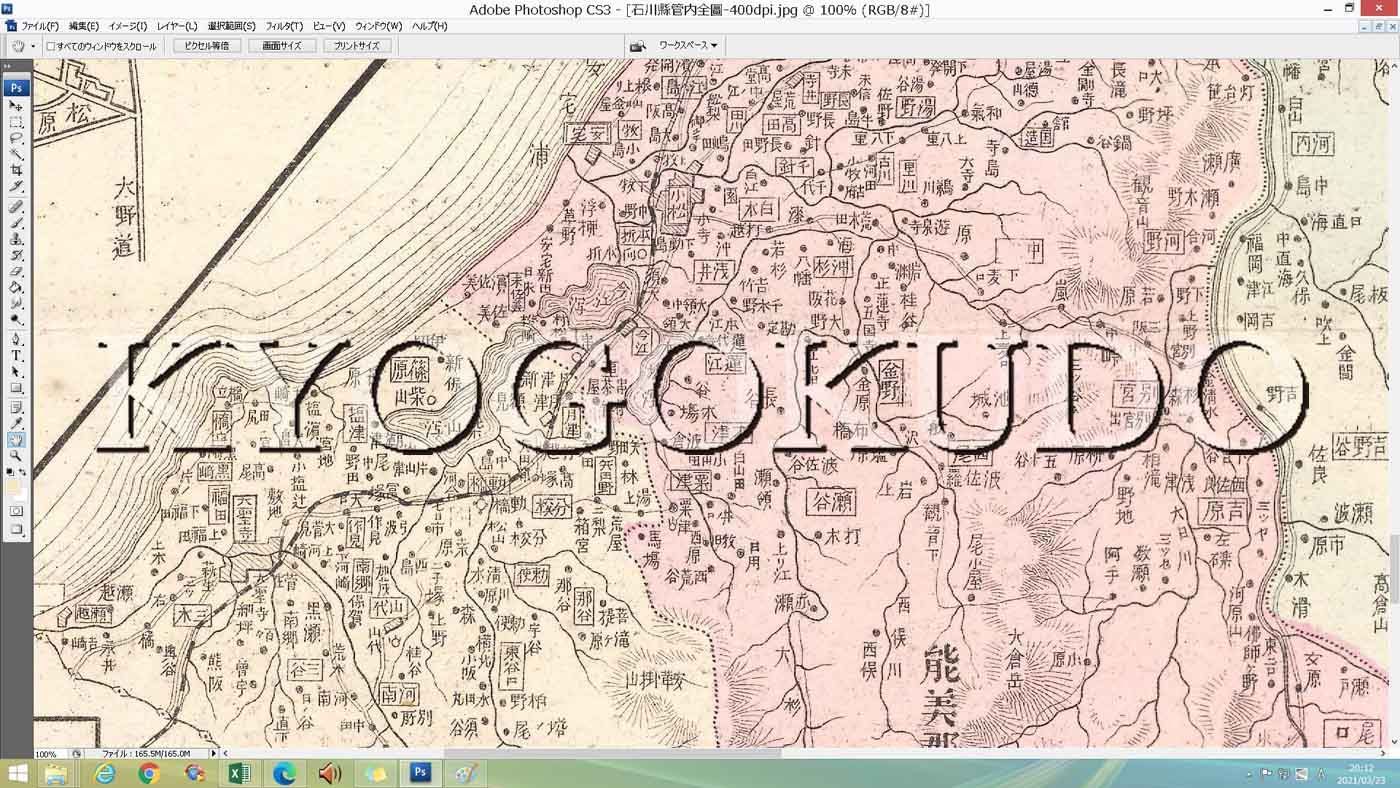Click the ピクセル等倍 button

click(x=207, y=46)
